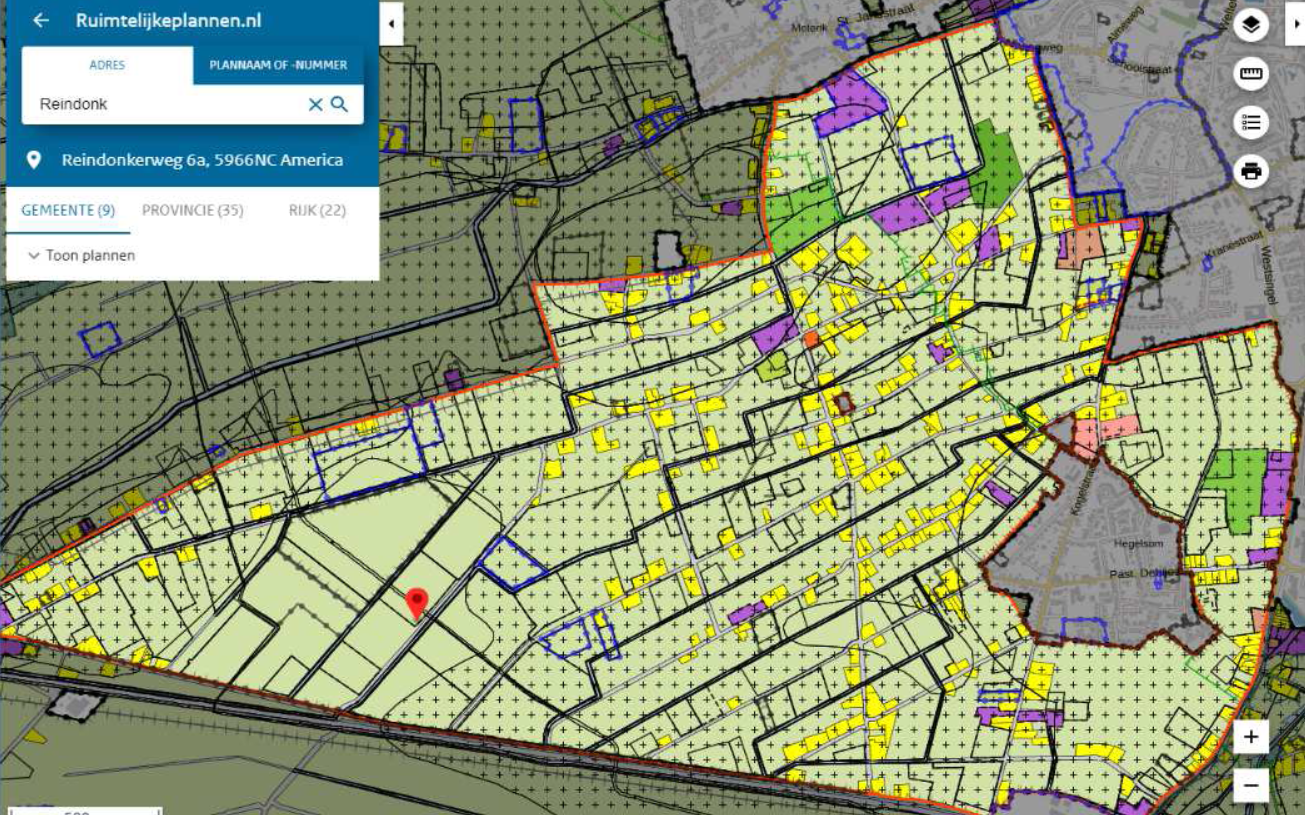Open the map layers button
The image size is (1305, 815).
pyautogui.click(x=1251, y=25)
